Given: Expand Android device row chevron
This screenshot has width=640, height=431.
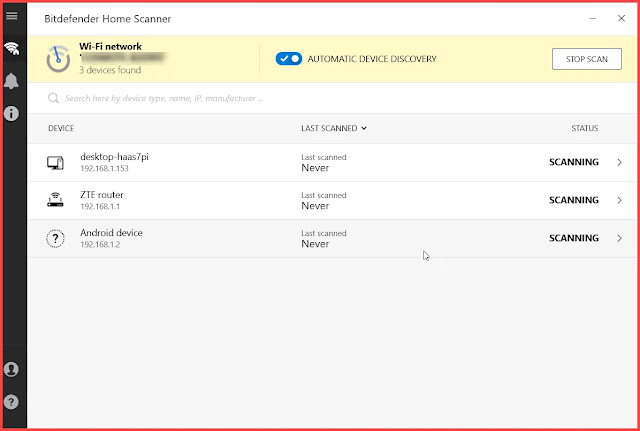Looking at the screenshot, I should (620, 238).
